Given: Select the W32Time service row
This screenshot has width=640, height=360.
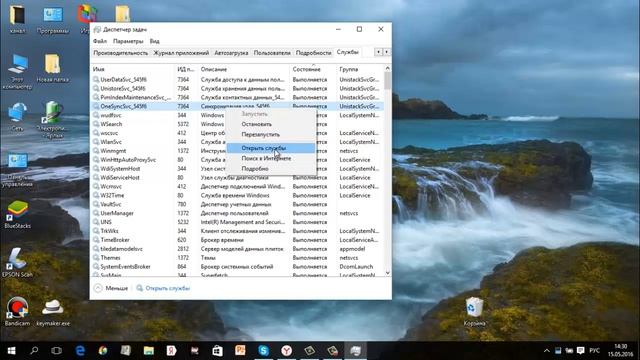Looking at the screenshot, I should [x=237, y=196].
